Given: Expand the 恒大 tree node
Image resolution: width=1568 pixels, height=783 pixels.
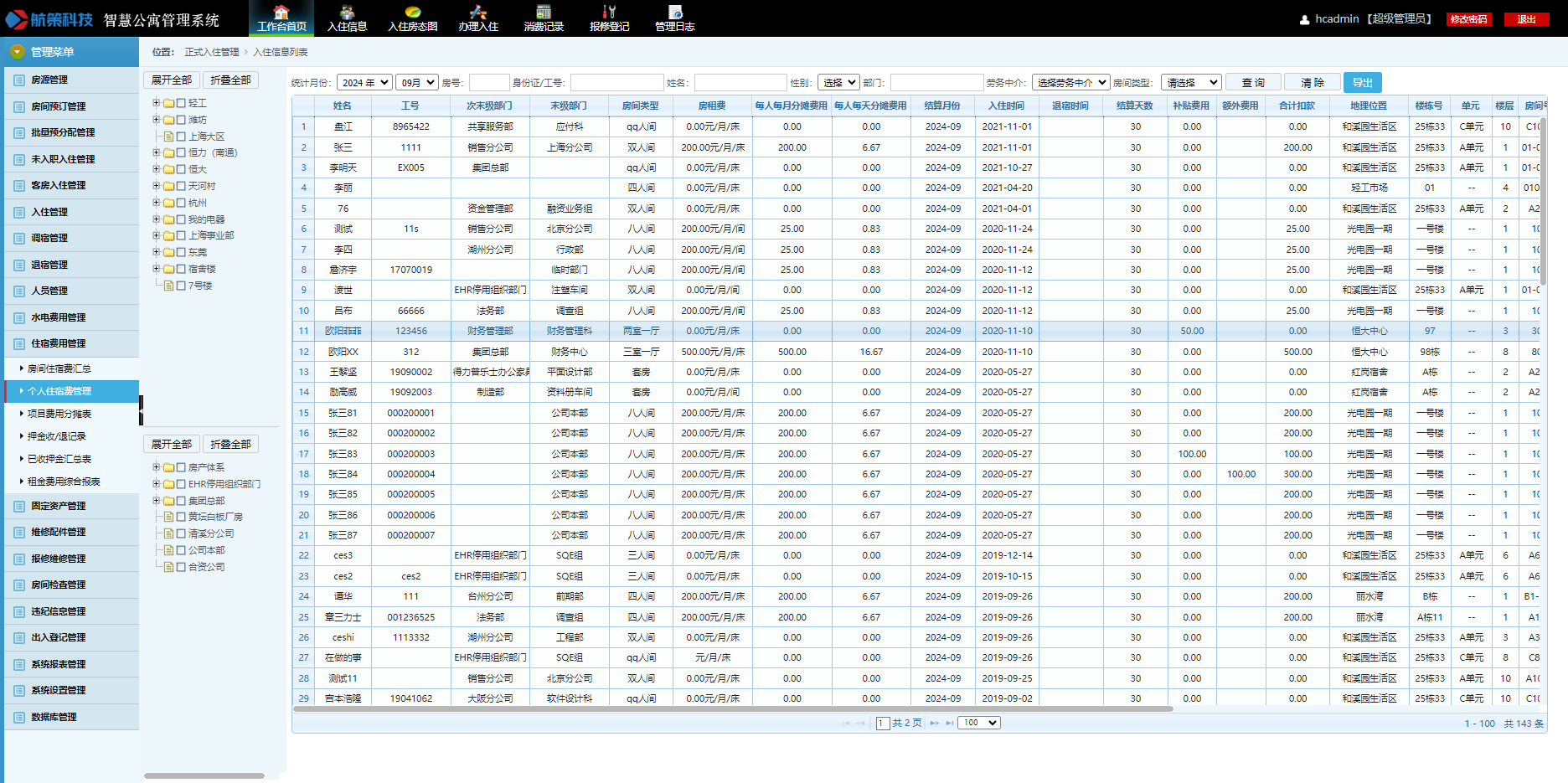Looking at the screenshot, I should [157, 169].
